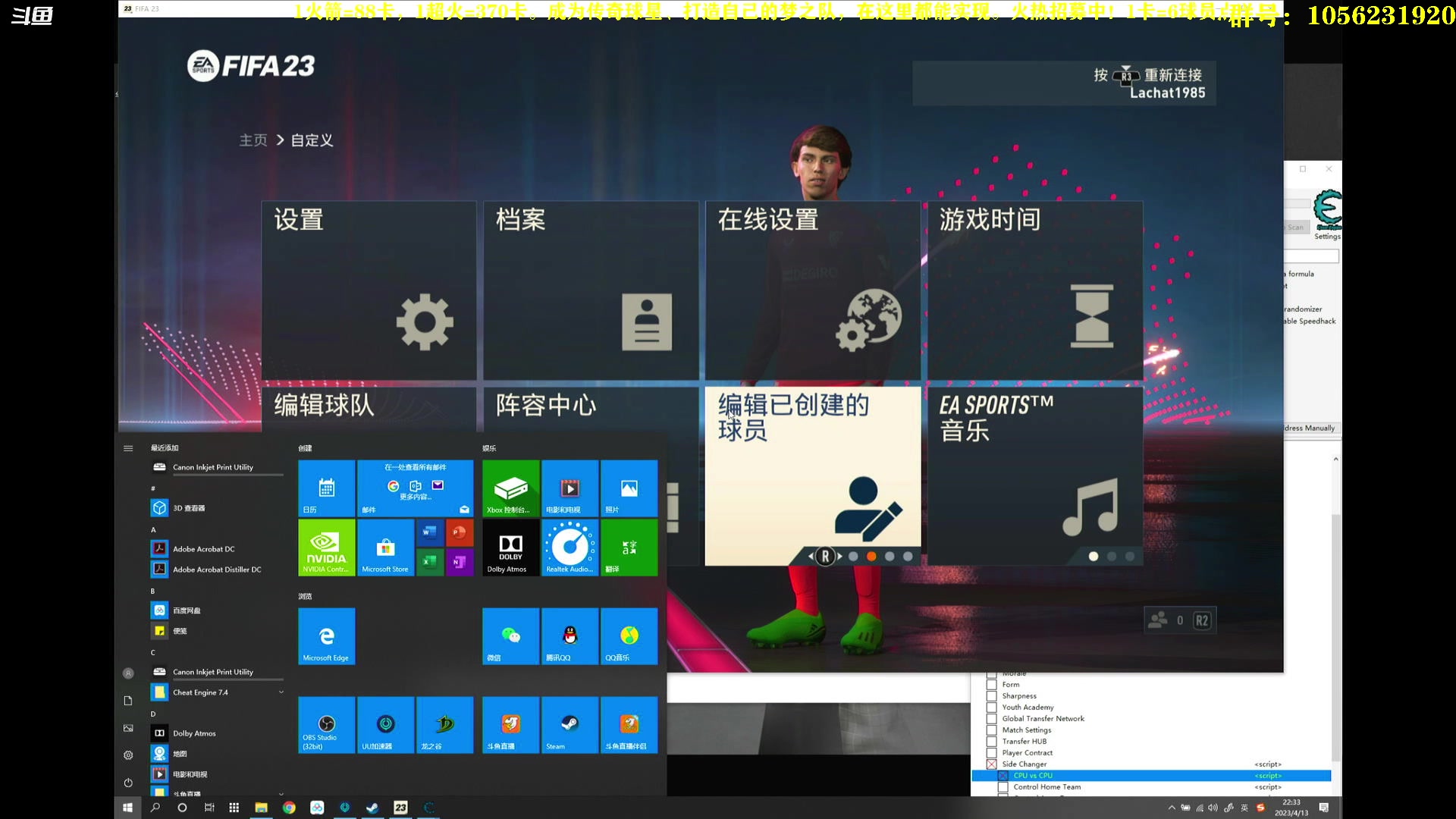Open 便笺 sticky notes from app list
1456x819 pixels.
218,630
